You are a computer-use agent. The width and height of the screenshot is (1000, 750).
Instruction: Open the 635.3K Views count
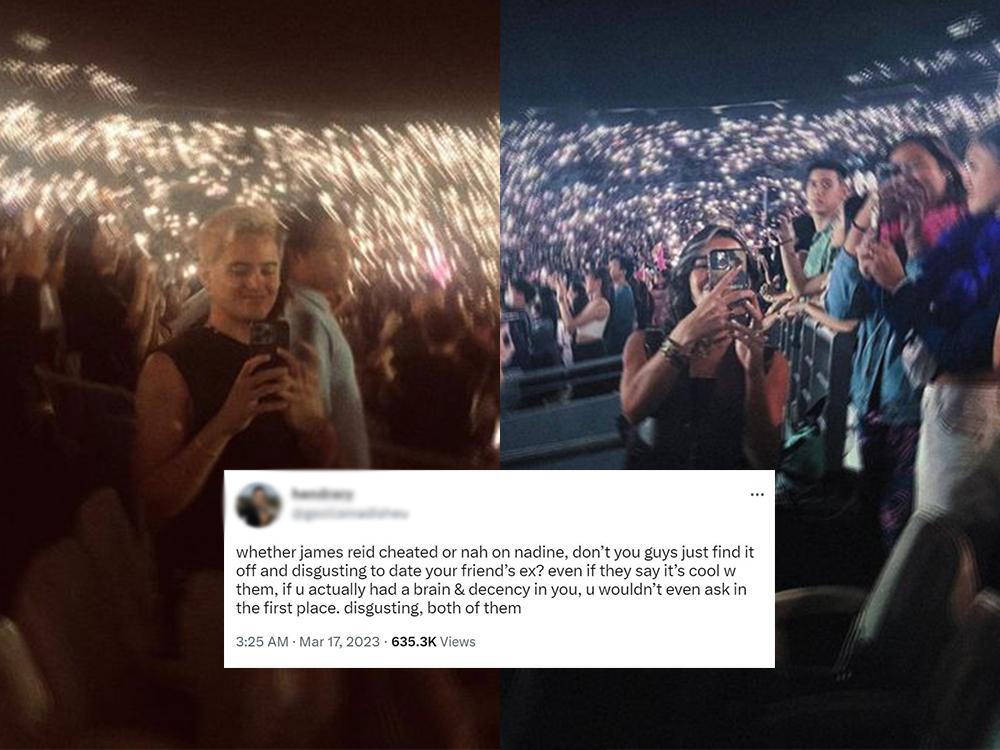433,641
